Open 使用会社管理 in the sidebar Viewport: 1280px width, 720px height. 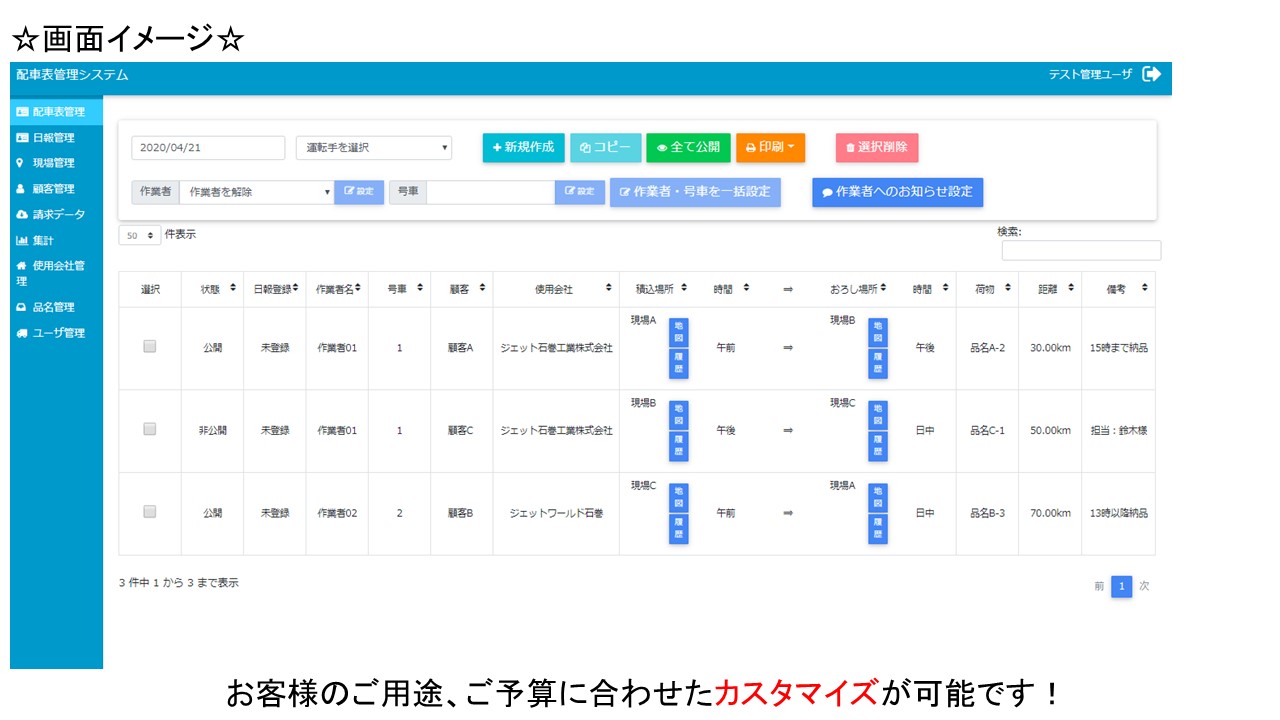(56, 274)
